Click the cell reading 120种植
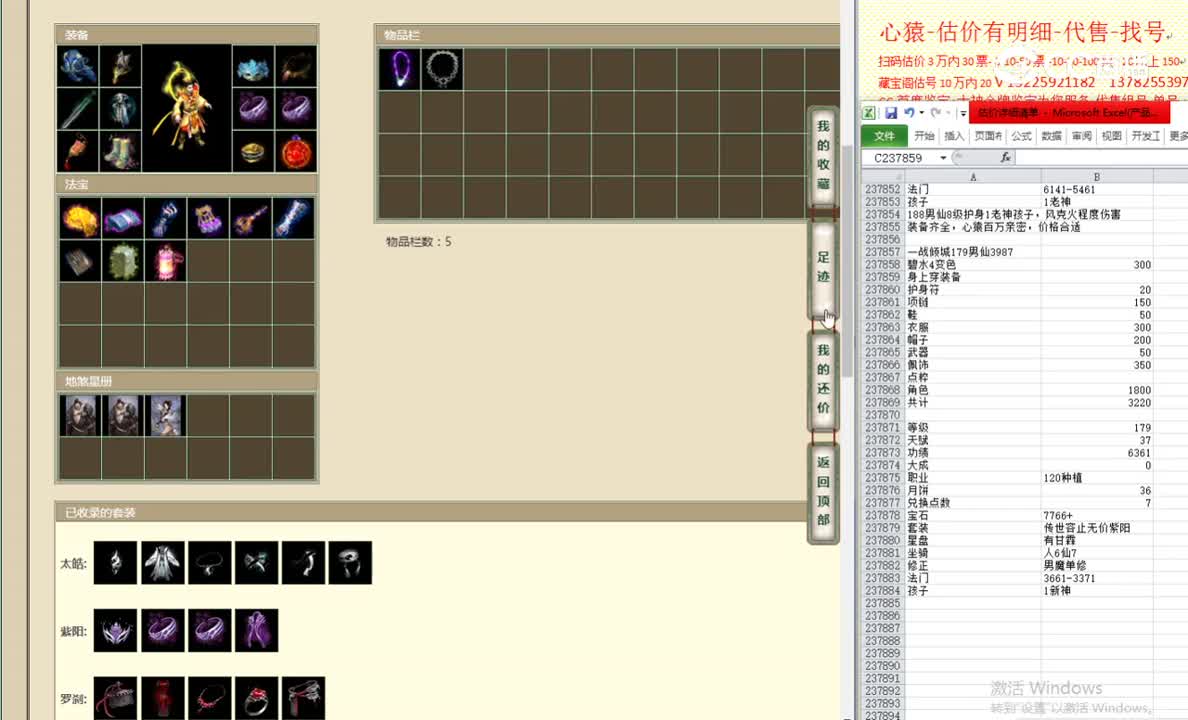The height and width of the screenshot is (720, 1188). 1097,478
